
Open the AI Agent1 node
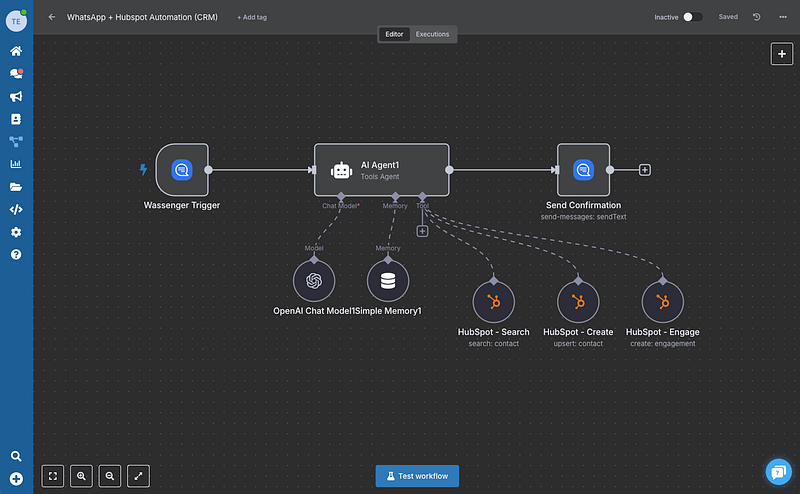(x=381, y=170)
